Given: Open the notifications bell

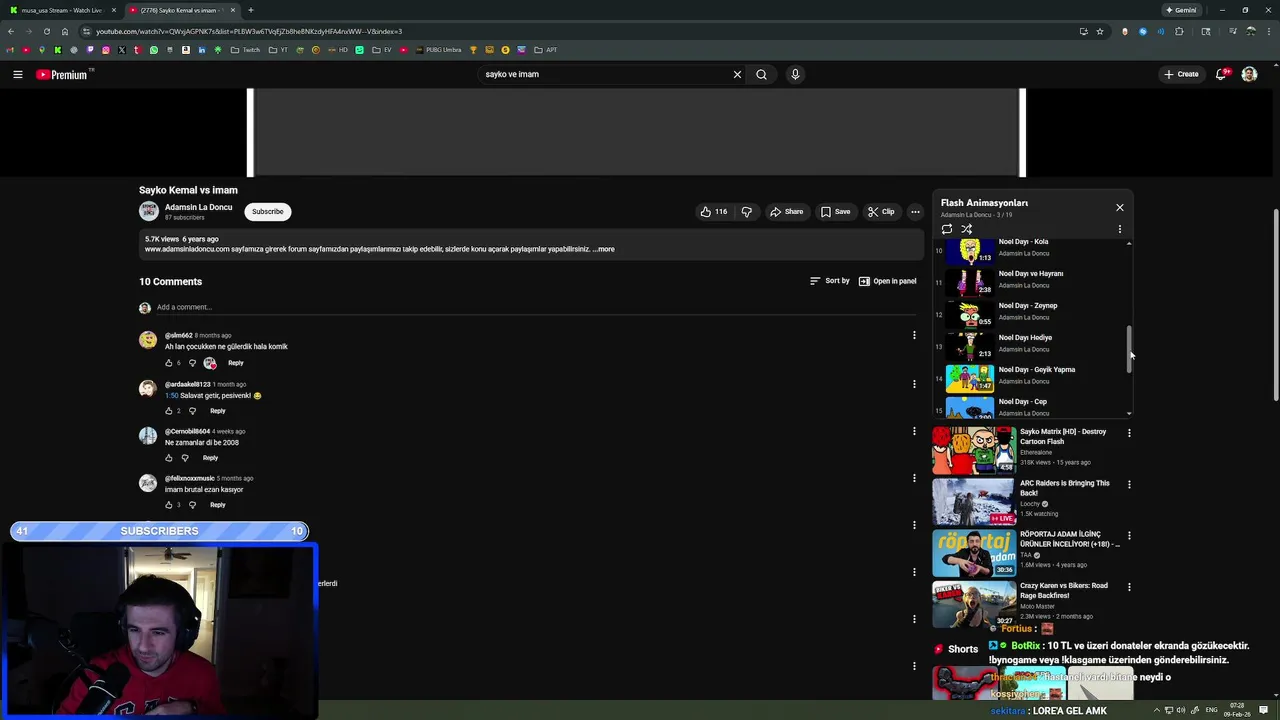Looking at the screenshot, I should tap(1221, 74).
